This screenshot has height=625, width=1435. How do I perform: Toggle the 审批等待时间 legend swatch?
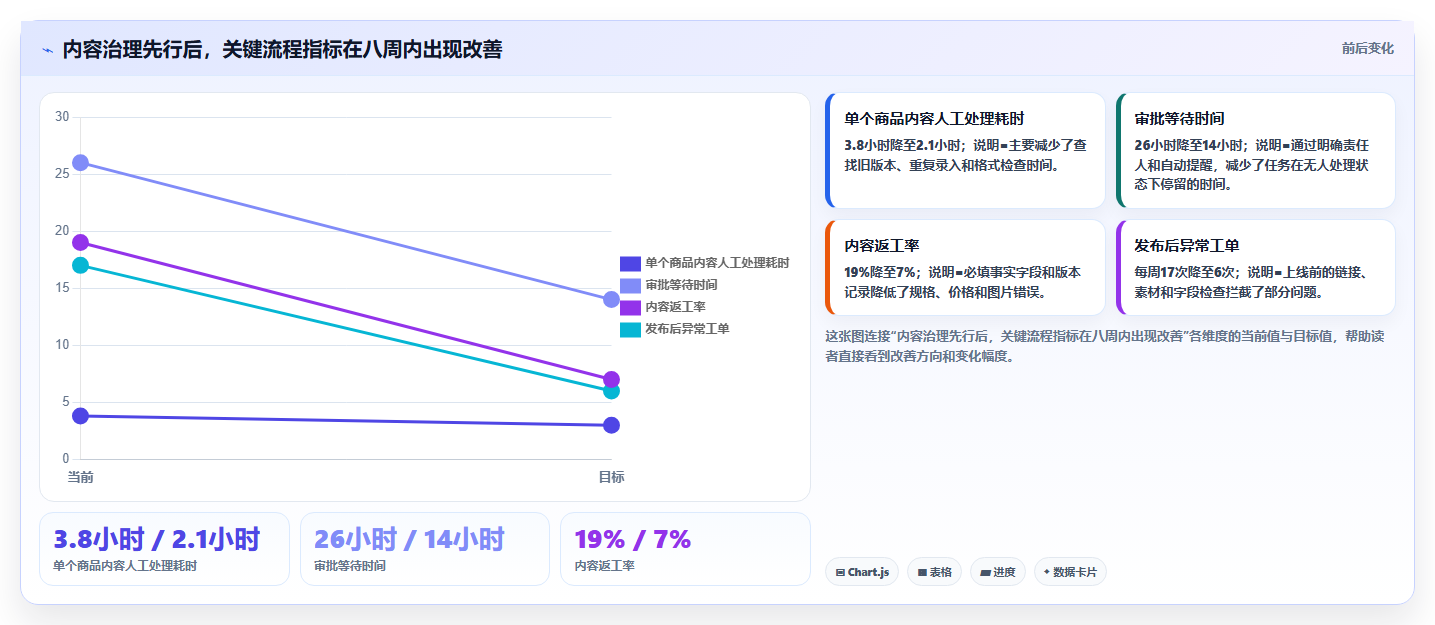pos(630,285)
